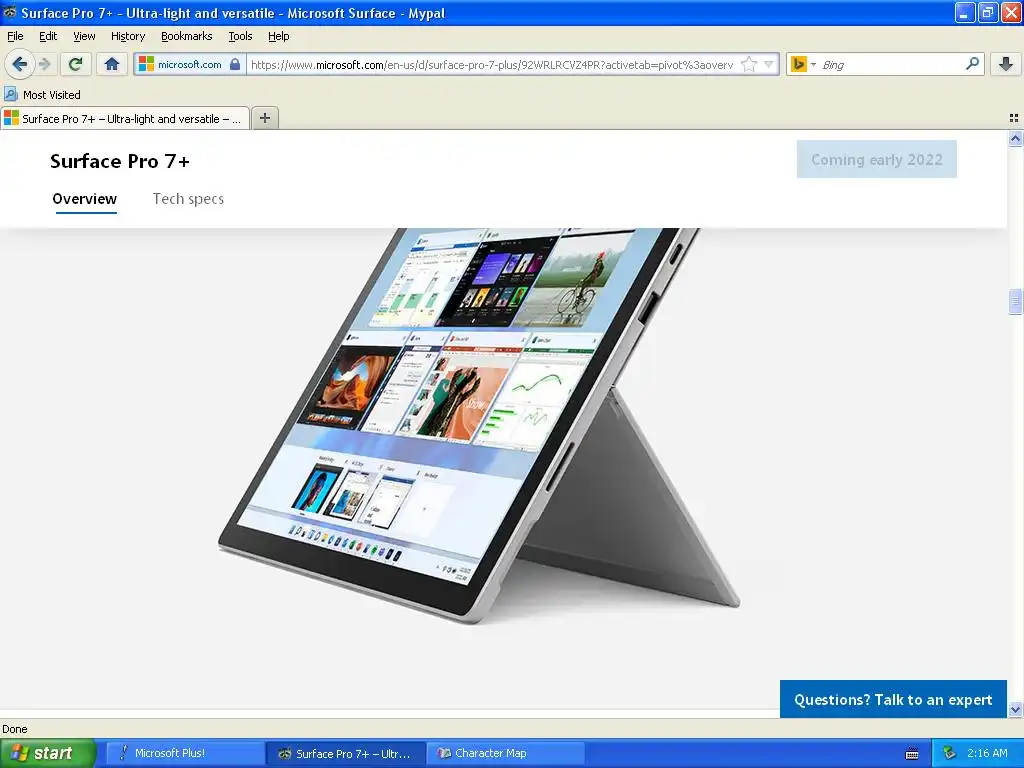
Task: Bookmark this page with the star icon
Action: 749,64
